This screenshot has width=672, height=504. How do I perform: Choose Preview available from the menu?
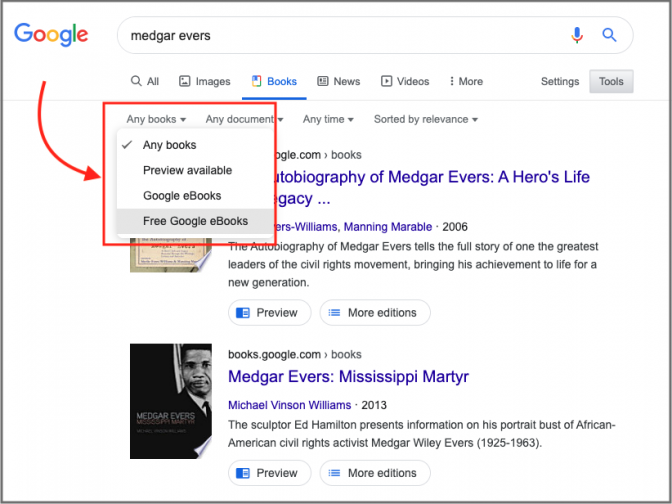pyautogui.click(x=195, y=170)
